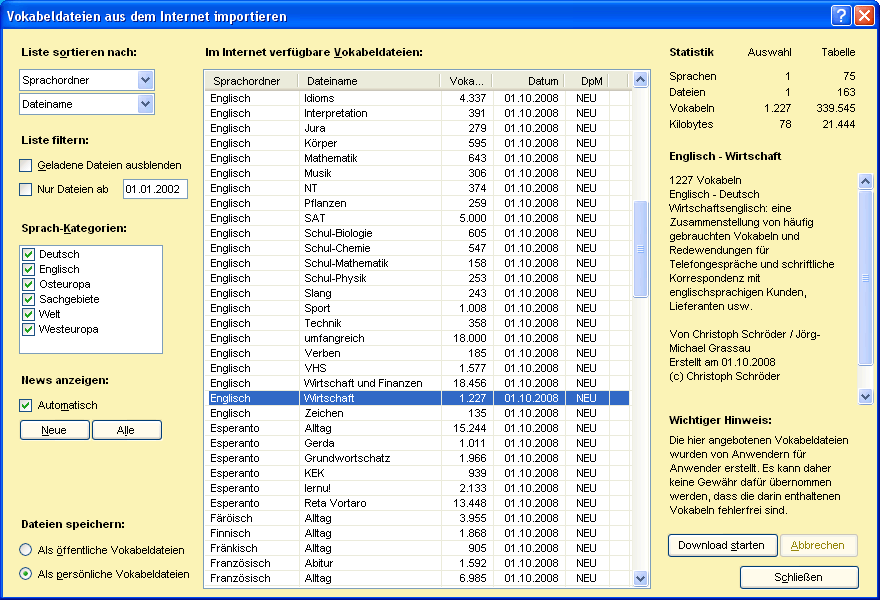
Task: Uncheck the Deutsch language category
Action: click(x=29, y=254)
